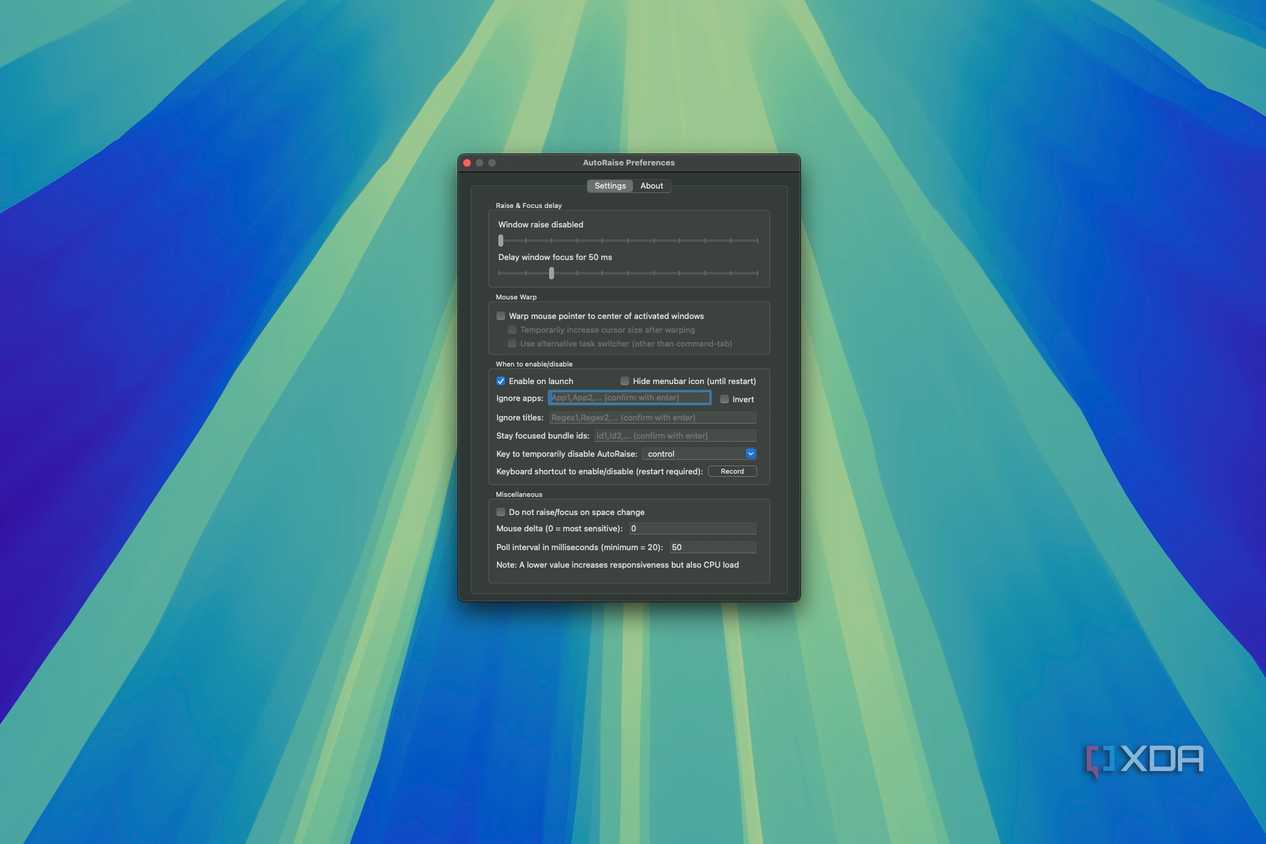Viewport: 1266px width, 844px height.
Task: Check the Invert checkbox
Action: (725, 399)
